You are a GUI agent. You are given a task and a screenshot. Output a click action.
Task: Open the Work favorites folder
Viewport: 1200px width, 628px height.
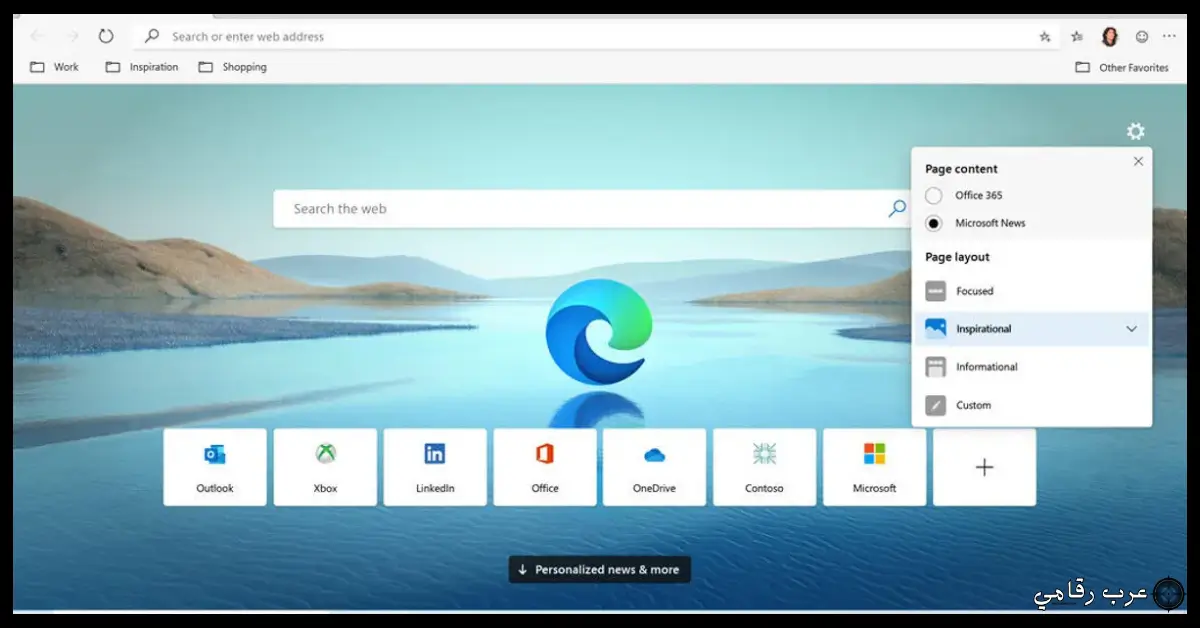pos(55,67)
